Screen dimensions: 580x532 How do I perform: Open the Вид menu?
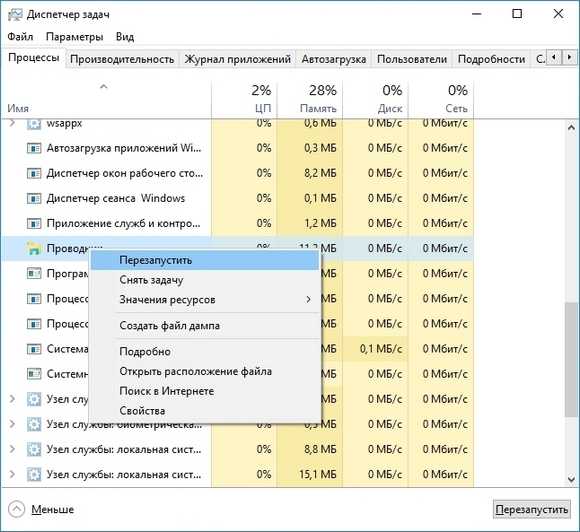(x=125, y=37)
